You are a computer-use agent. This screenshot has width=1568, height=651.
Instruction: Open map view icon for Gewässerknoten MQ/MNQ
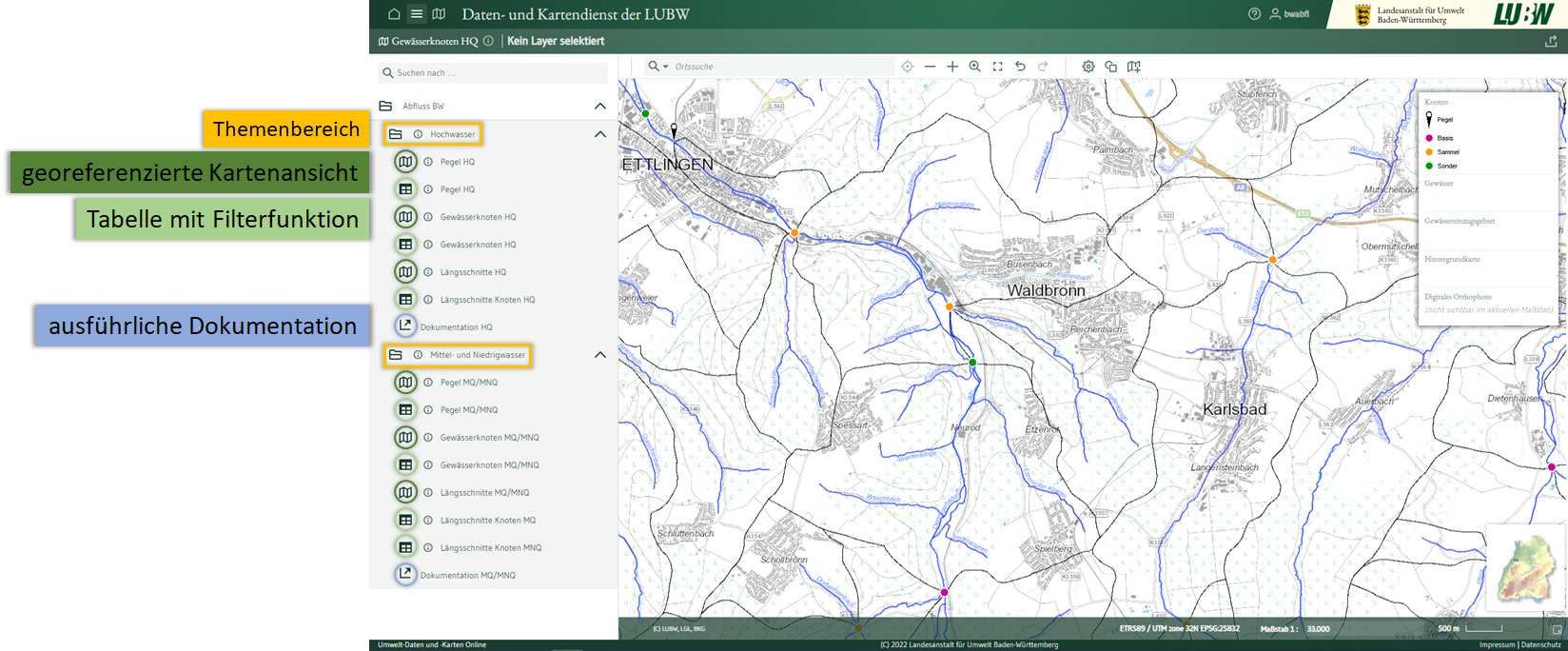pyautogui.click(x=405, y=438)
